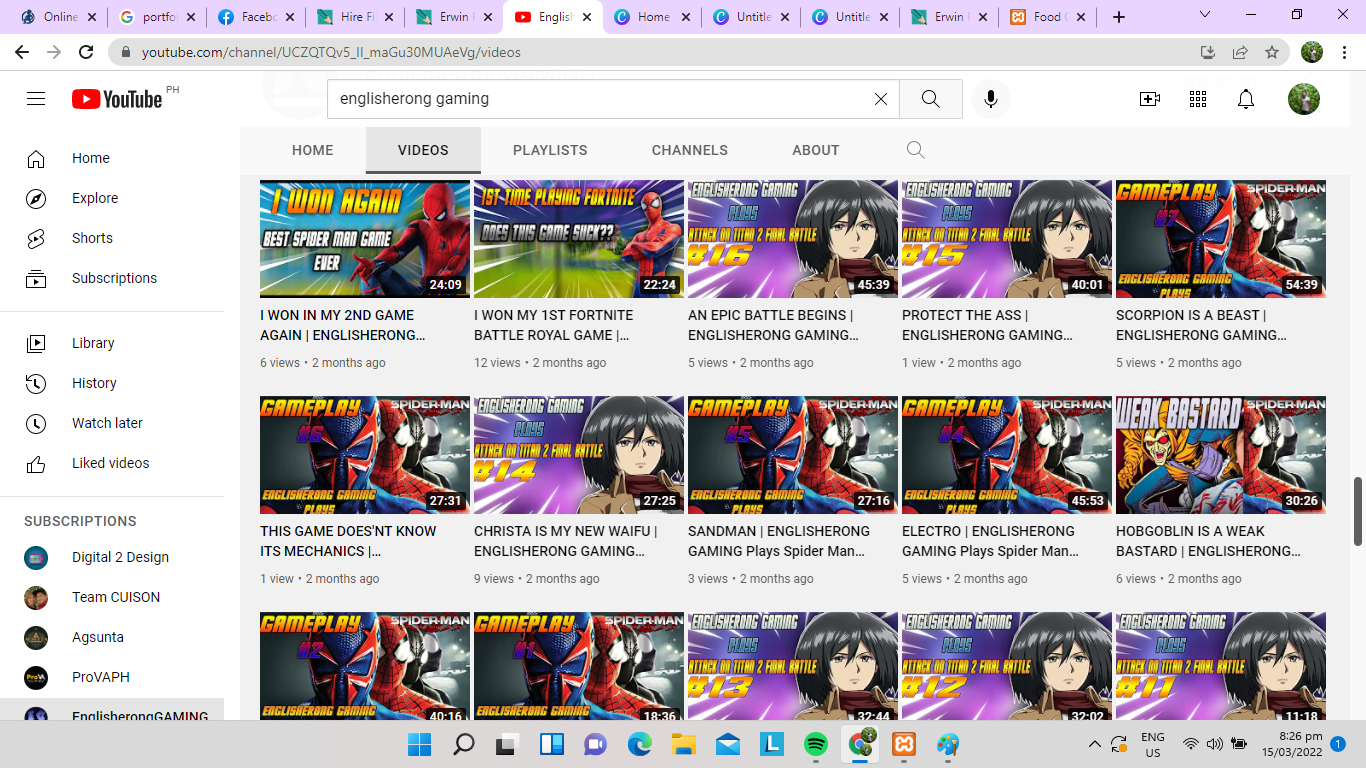This screenshot has width=1366, height=768.
Task: Clear the search box with the X icon
Action: coord(880,99)
